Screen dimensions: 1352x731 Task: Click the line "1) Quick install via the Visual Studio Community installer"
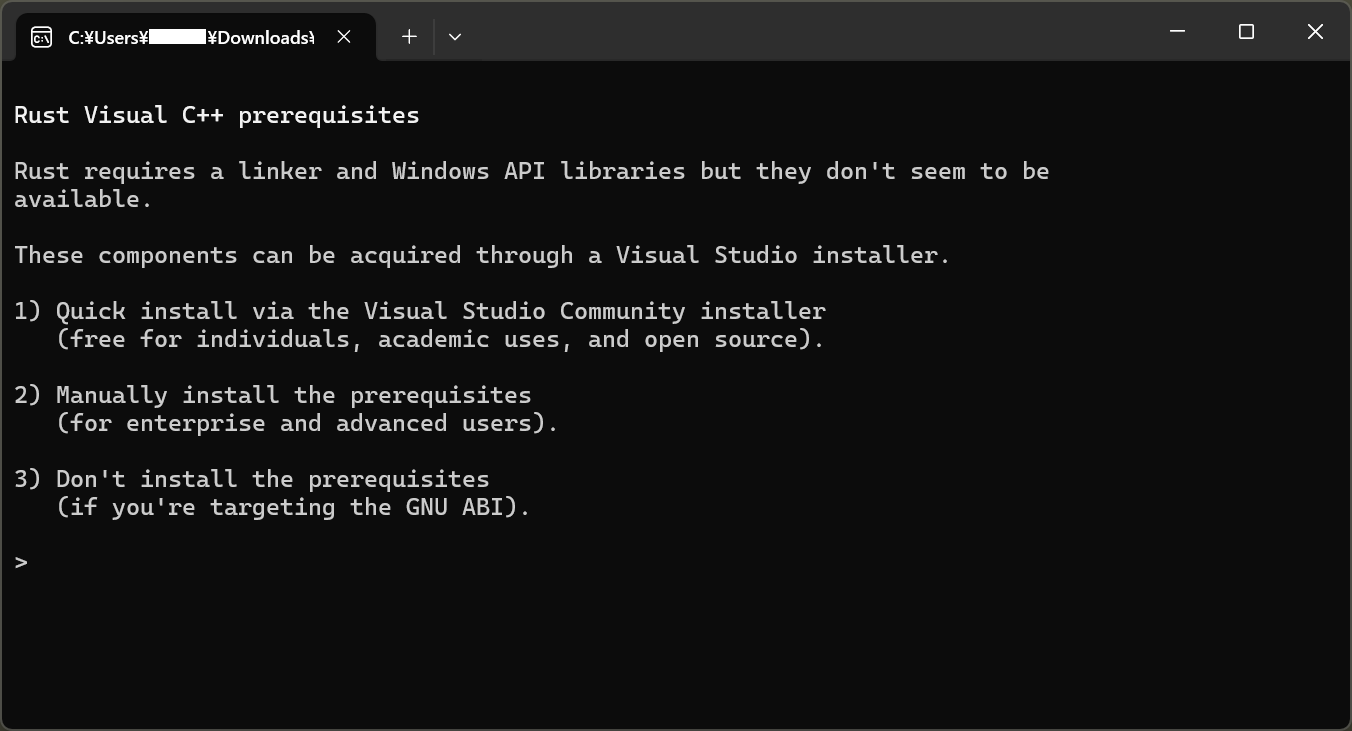click(420, 311)
